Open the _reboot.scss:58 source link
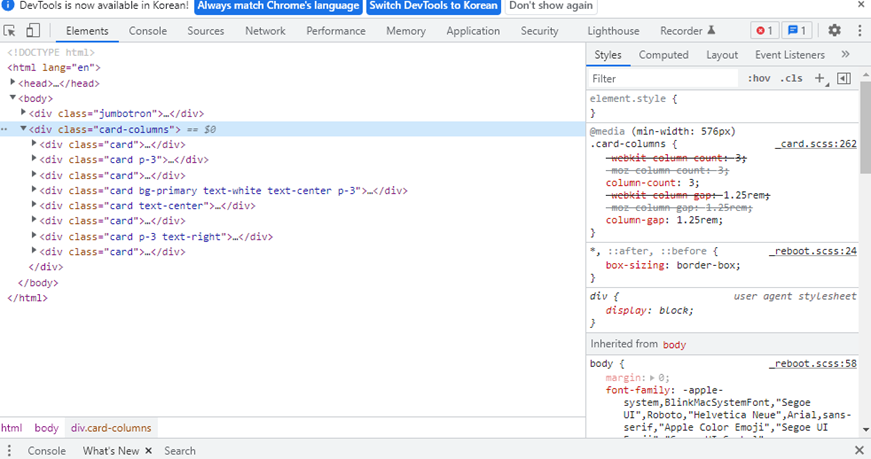This screenshot has height=459, width=871. coord(813,363)
